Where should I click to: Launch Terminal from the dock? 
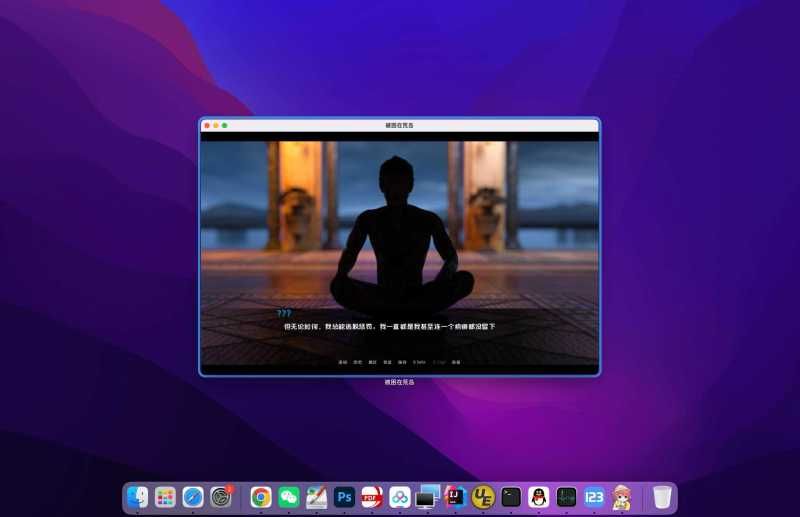(x=511, y=497)
